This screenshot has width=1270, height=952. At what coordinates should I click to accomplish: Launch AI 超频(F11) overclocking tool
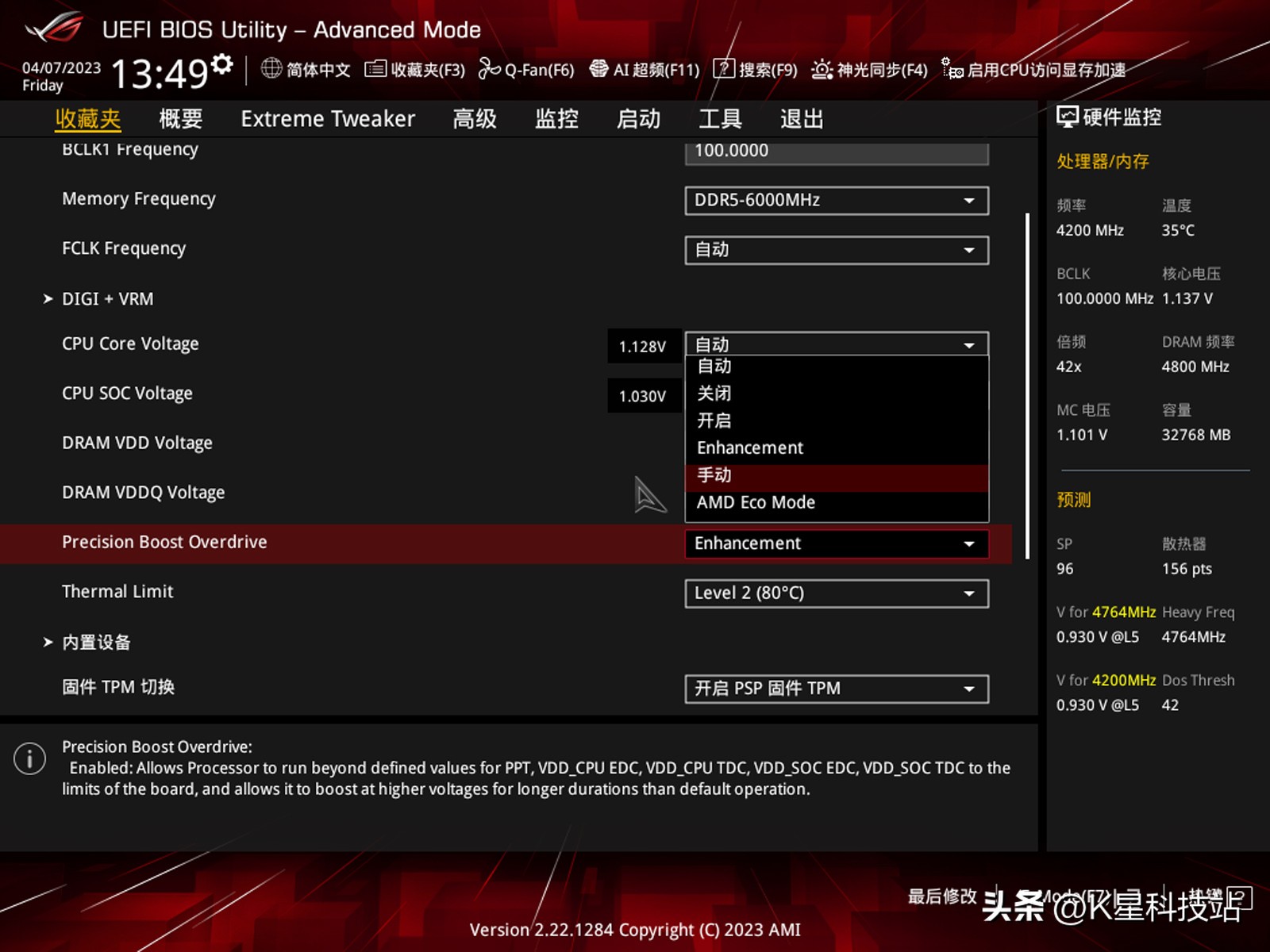(x=645, y=70)
